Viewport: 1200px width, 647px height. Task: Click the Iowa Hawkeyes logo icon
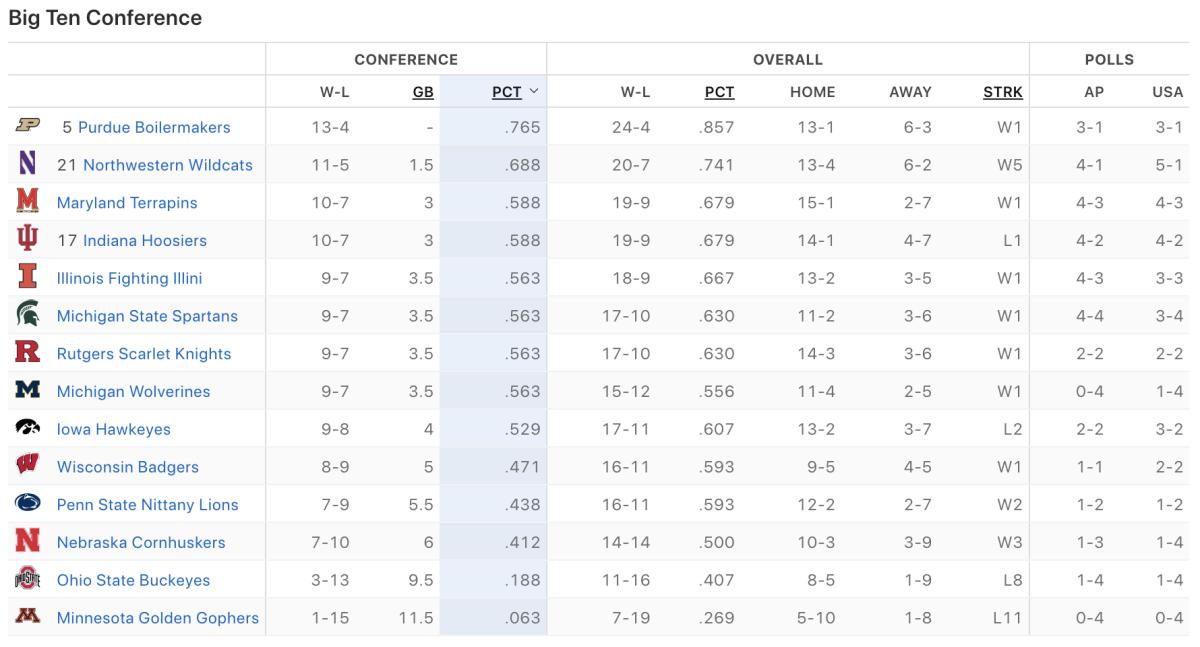click(27, 428)
